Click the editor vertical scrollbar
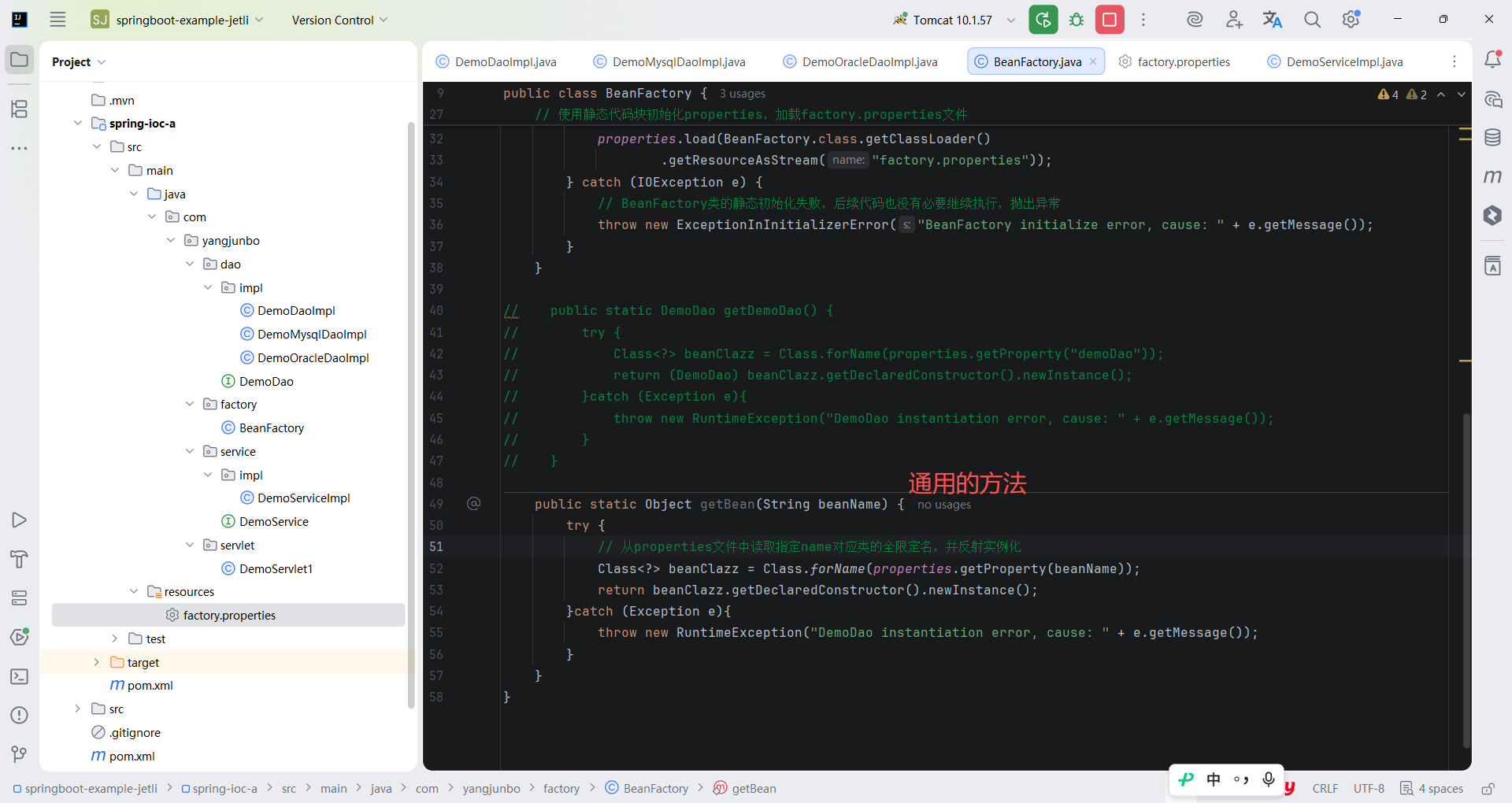1512x803 pixels. [1466, 581]
